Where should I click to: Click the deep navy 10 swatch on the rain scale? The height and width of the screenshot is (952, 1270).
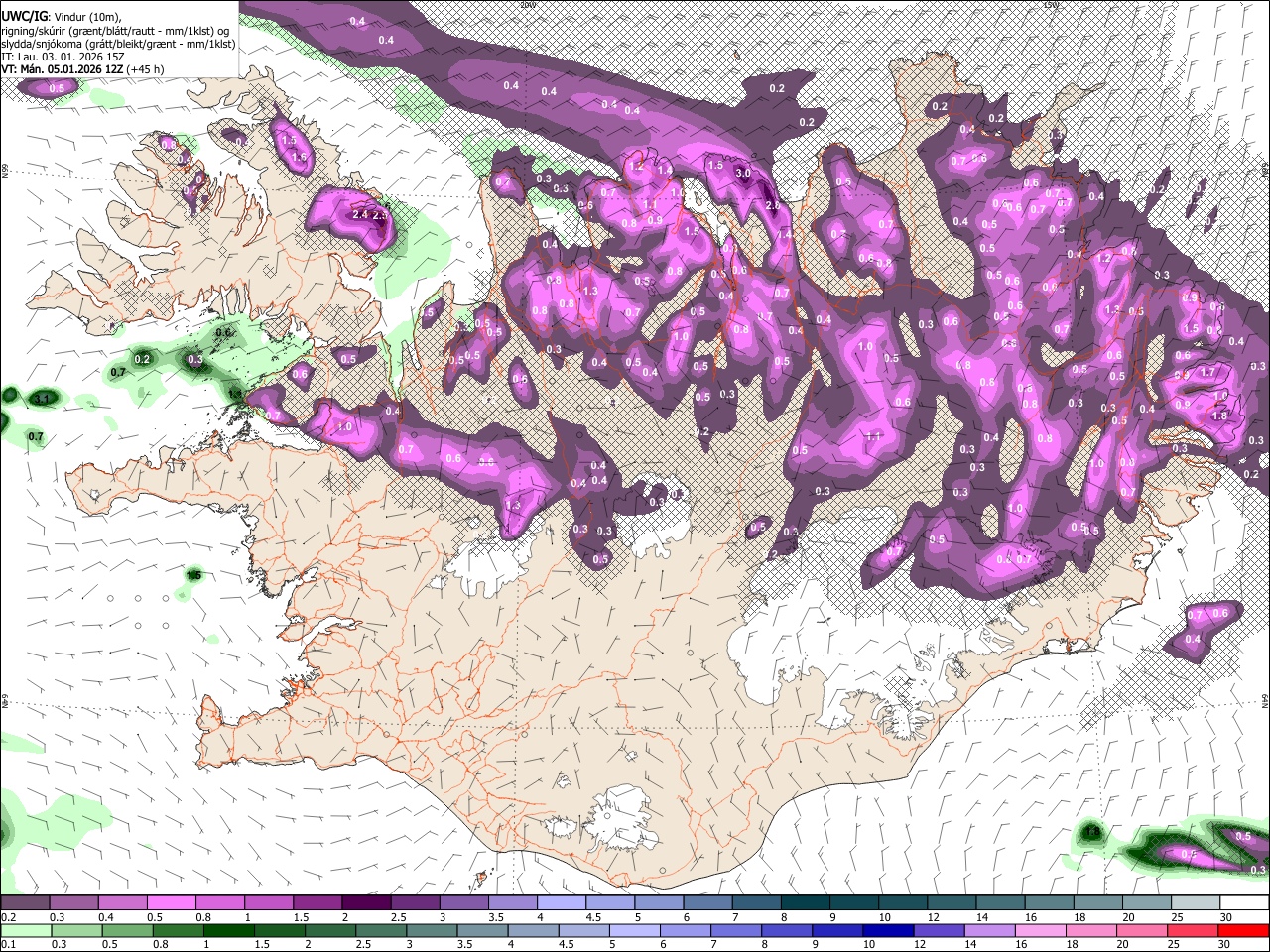coord(887,930)
